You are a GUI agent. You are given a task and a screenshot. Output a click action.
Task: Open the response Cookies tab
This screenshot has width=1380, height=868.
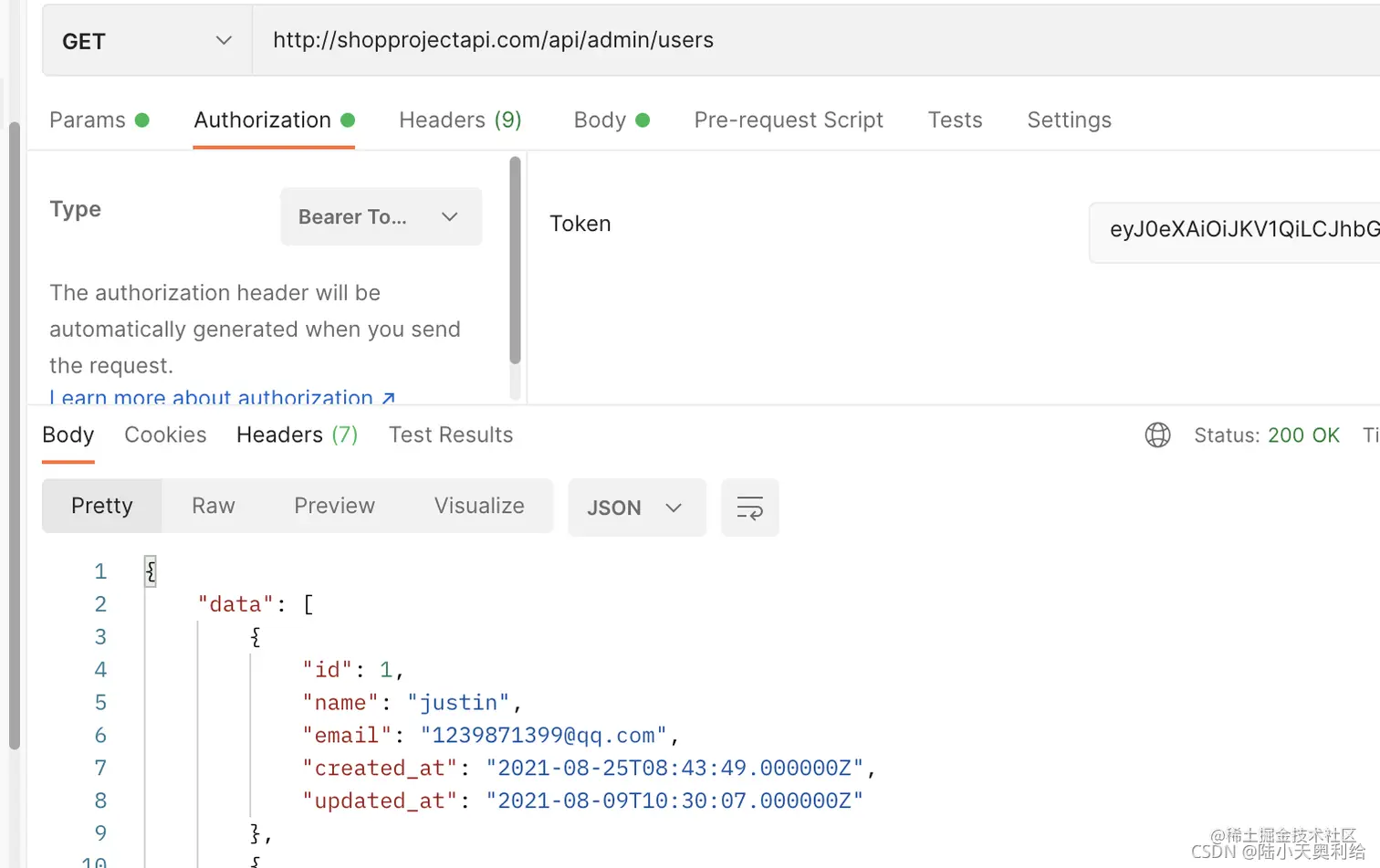coord(165,435)
